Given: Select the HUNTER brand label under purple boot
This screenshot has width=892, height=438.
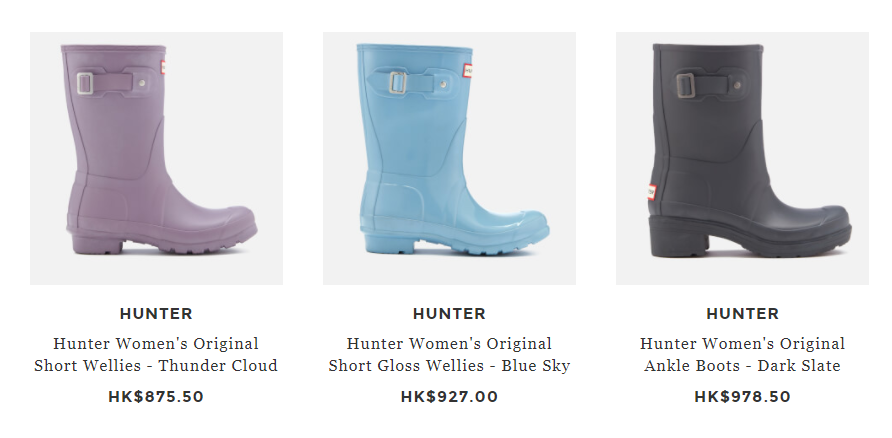Looking at the screenshot, I should 156,313.
